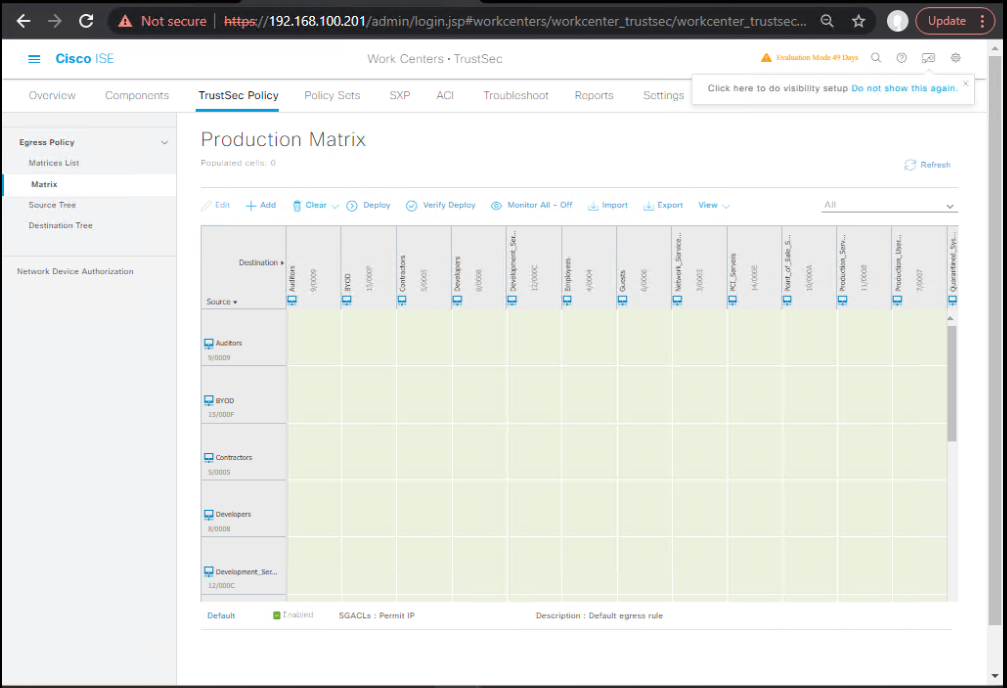Open Network Device Authorization
Image resolution: width=1007 pixels, height=688 pixels.
pos(75,272)
